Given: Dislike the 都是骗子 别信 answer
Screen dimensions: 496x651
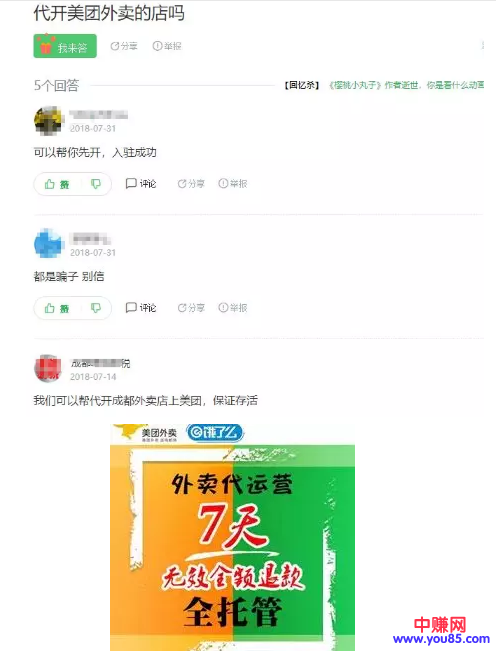Looking at the screenshot, I should point(96,308).
